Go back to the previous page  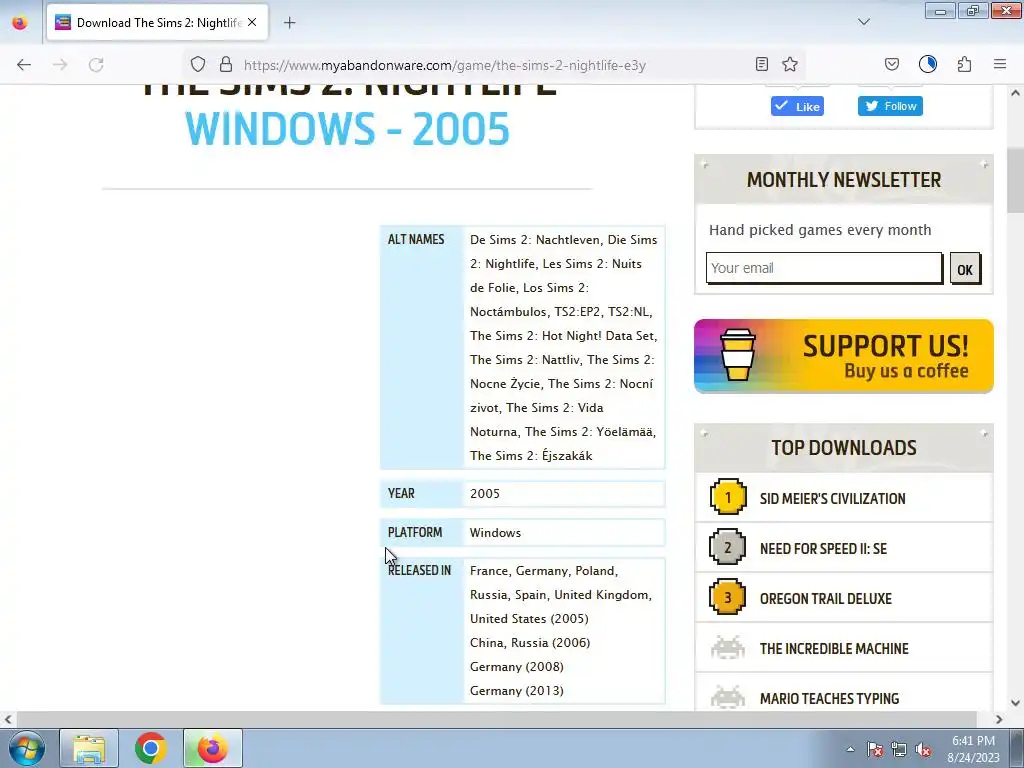click(24, 65)
